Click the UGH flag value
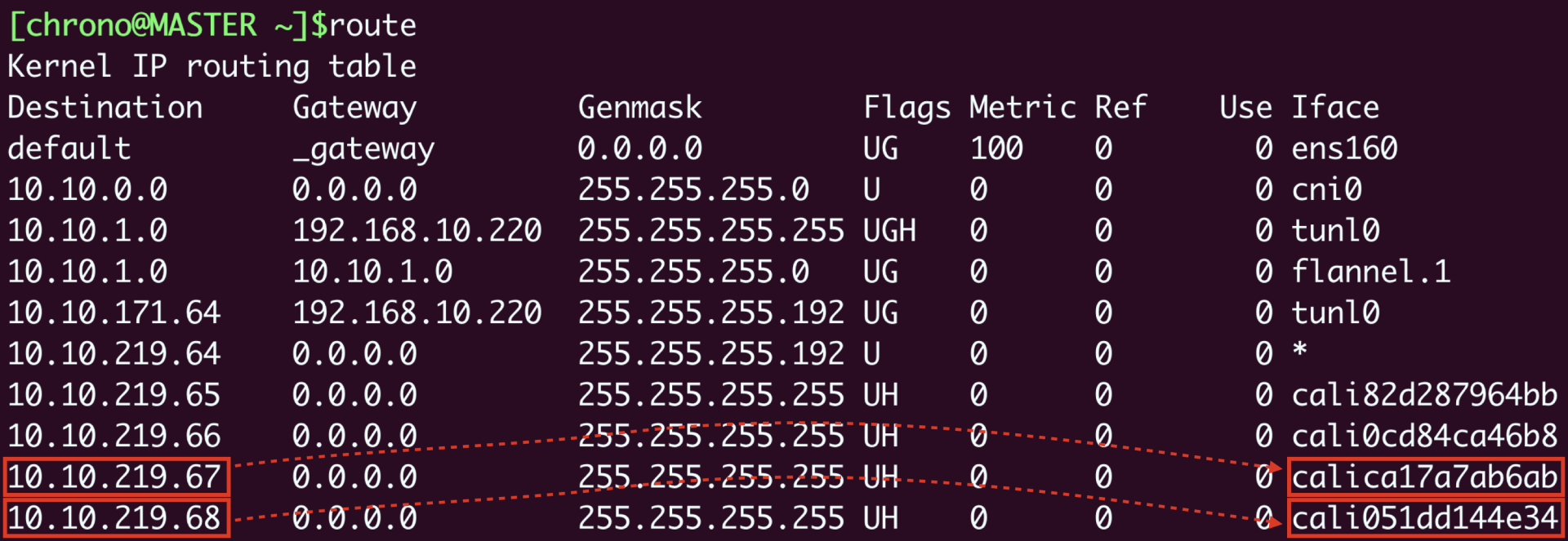The height and width of the screenshot is (541, 1568). coord(889,231)
